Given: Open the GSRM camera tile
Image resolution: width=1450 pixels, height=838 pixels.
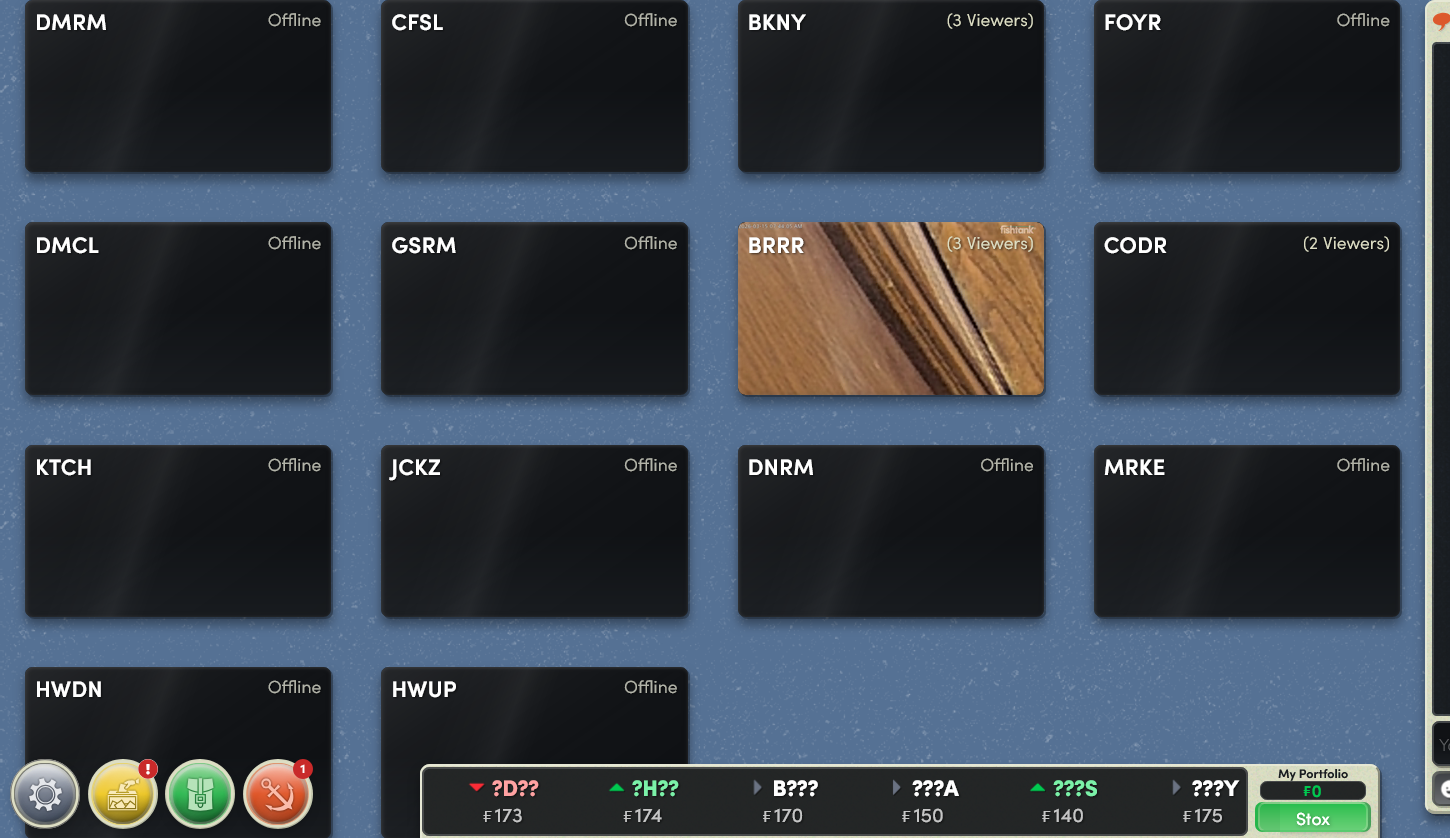Looking at the screenshot, I should [534, 308].
